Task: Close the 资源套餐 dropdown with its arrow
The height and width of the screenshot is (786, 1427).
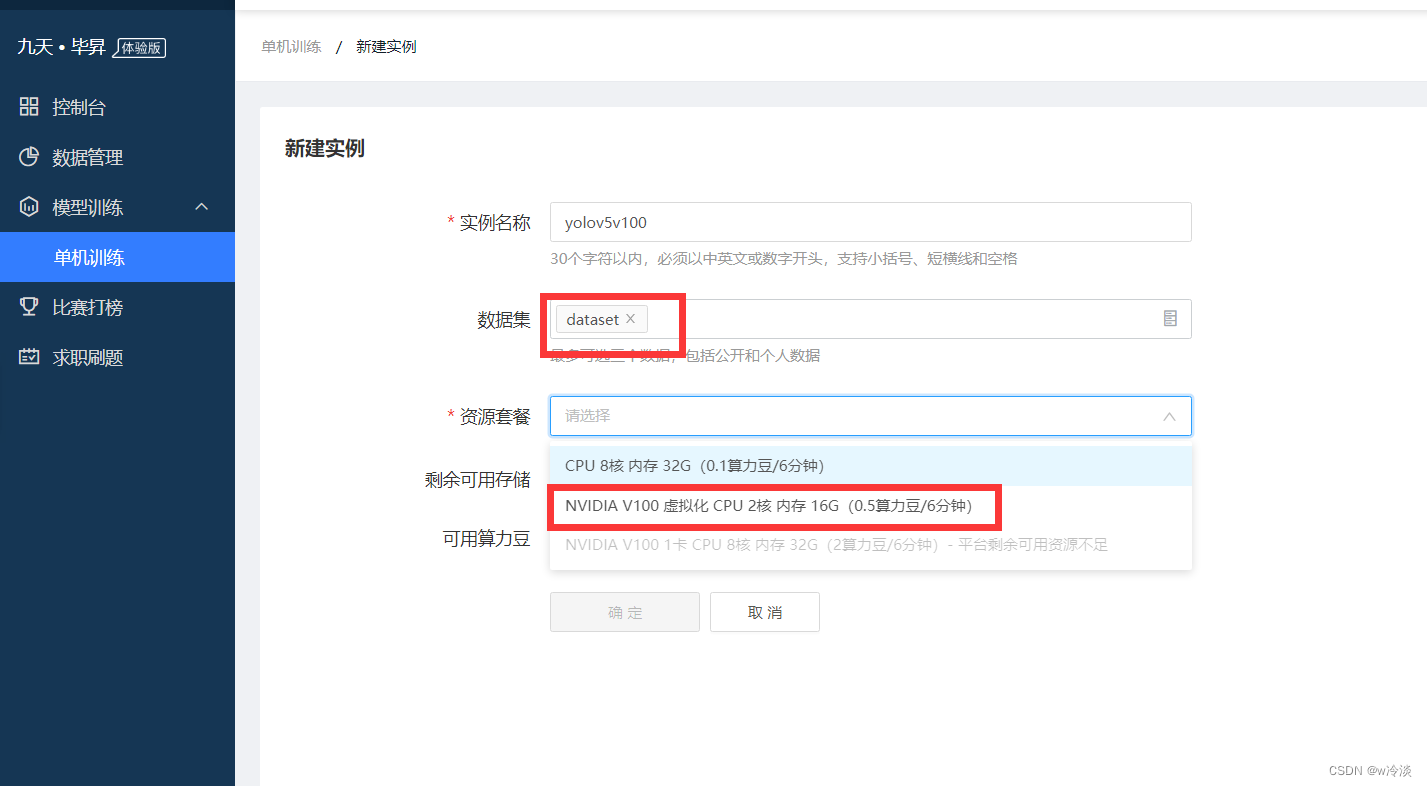Action: point(1169,416)
